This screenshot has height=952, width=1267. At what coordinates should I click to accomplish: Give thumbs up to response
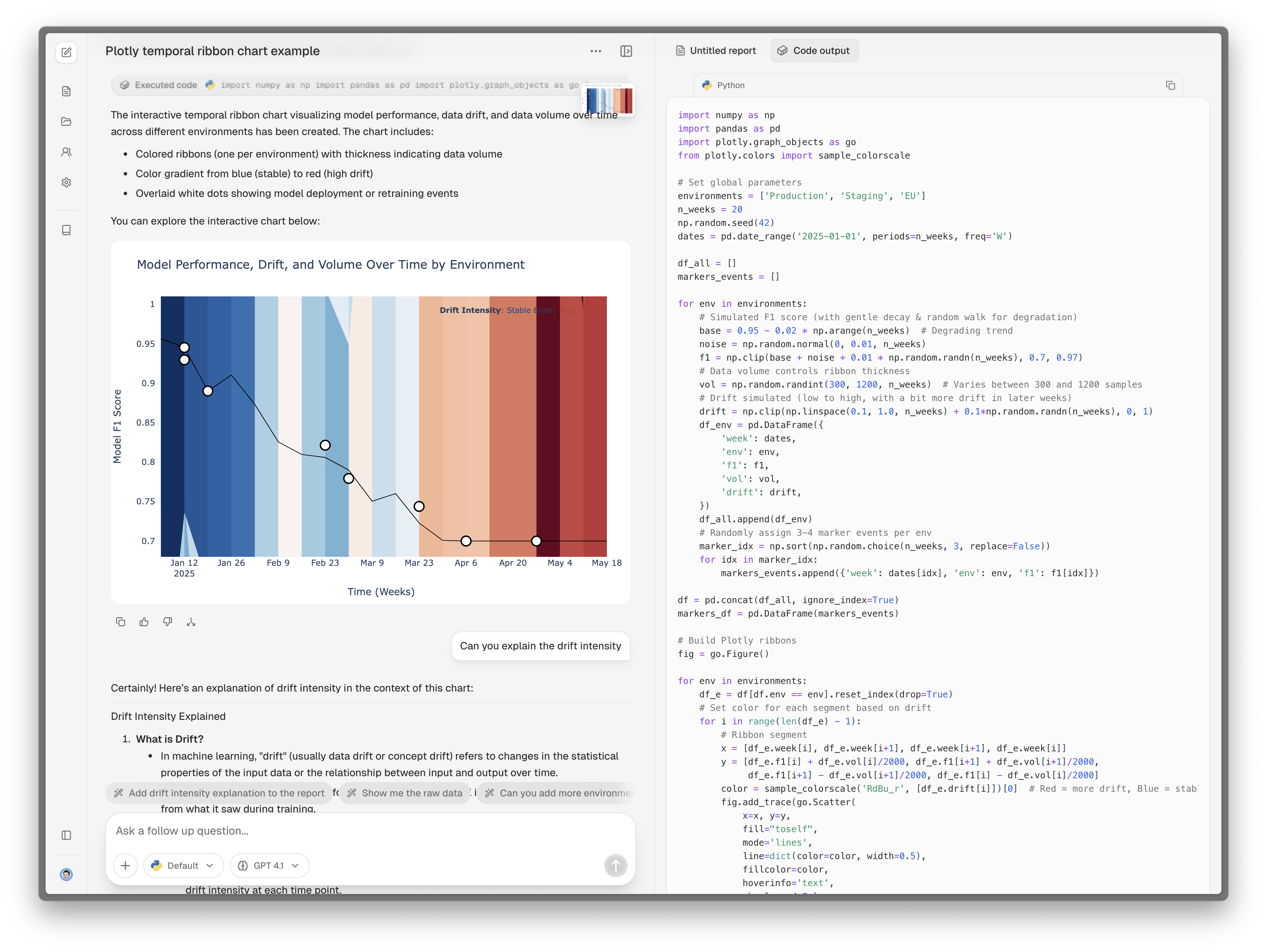tap(144, 621)
